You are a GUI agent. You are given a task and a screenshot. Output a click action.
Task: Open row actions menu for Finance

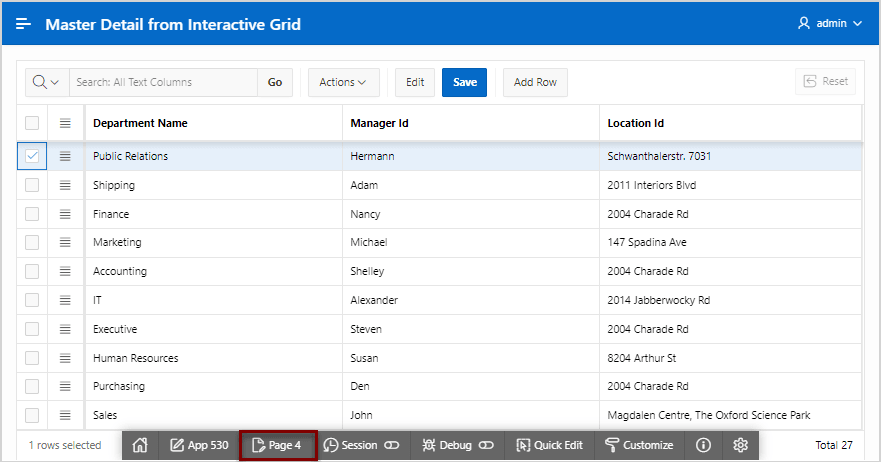[65, 214]
